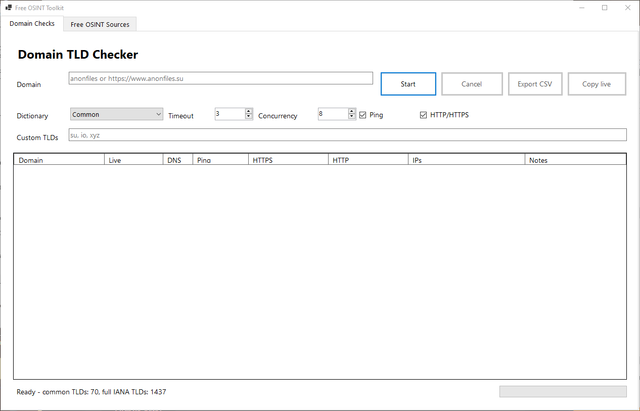The image size is (640, 411).
Task: Open the Dictionary dropdown set to Common
Action: coord(117,114)
